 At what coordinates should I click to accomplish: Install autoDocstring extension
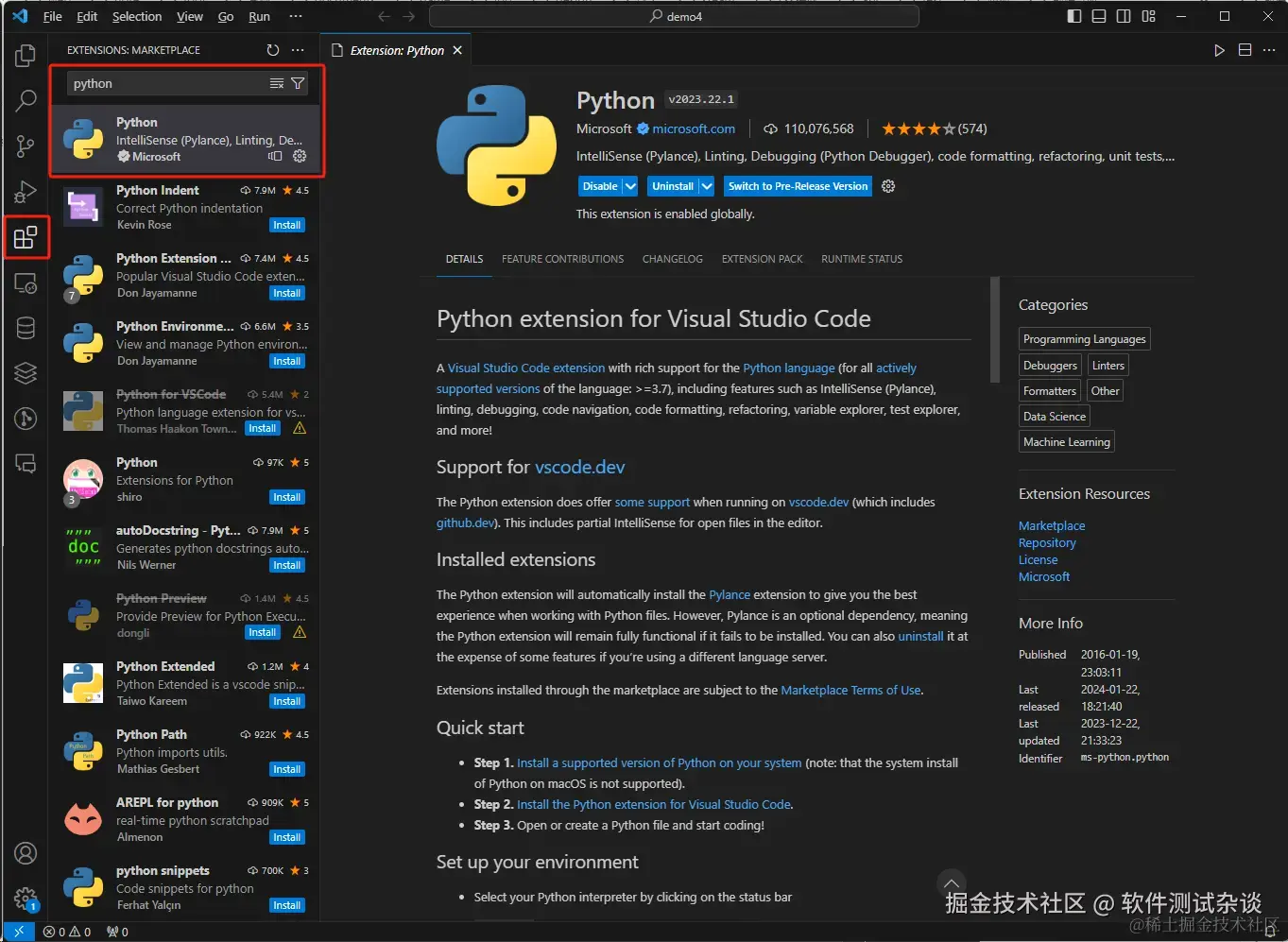287,565
